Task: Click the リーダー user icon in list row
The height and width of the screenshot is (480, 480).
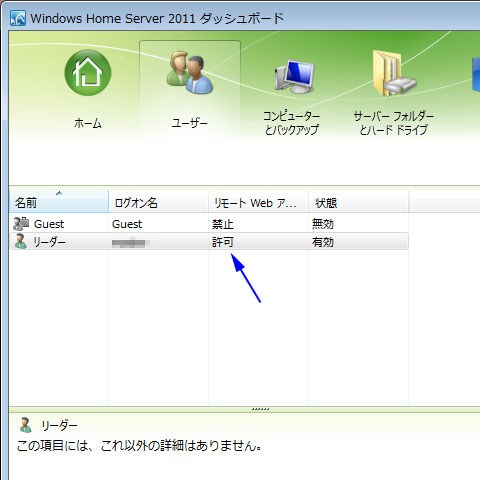Action: [21, 241]
